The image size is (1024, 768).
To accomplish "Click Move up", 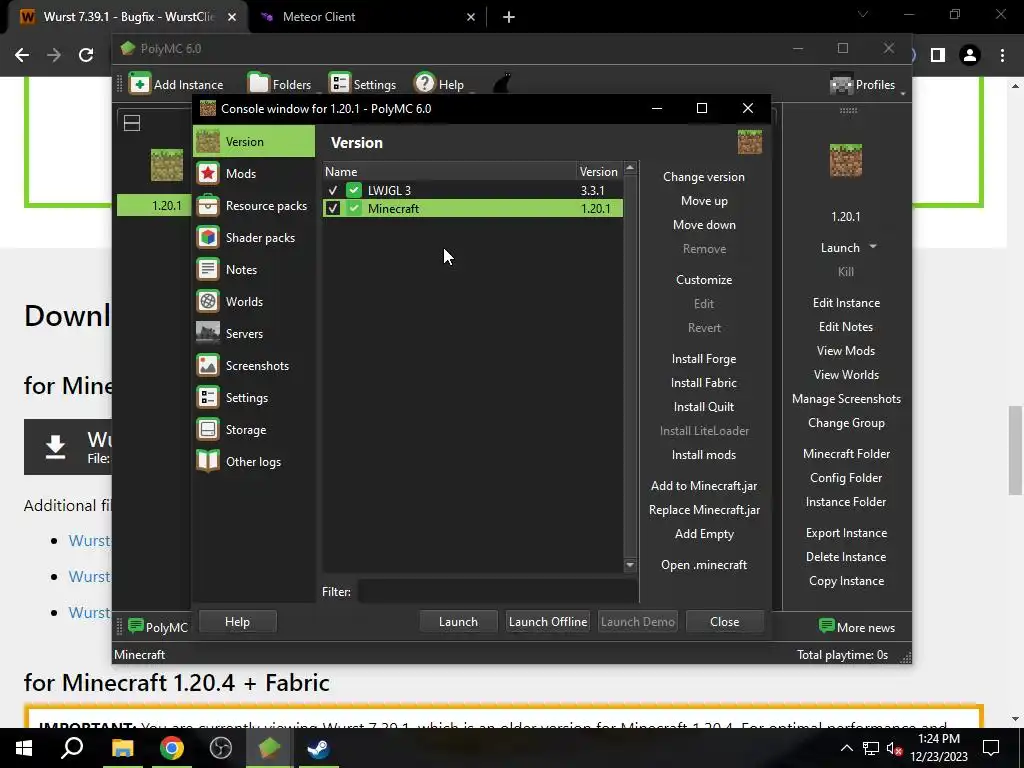I will click(704, 201).
